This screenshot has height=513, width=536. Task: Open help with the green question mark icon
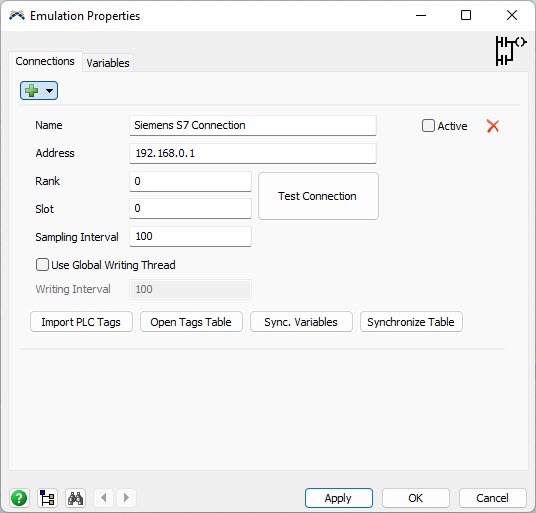(19, 498)
